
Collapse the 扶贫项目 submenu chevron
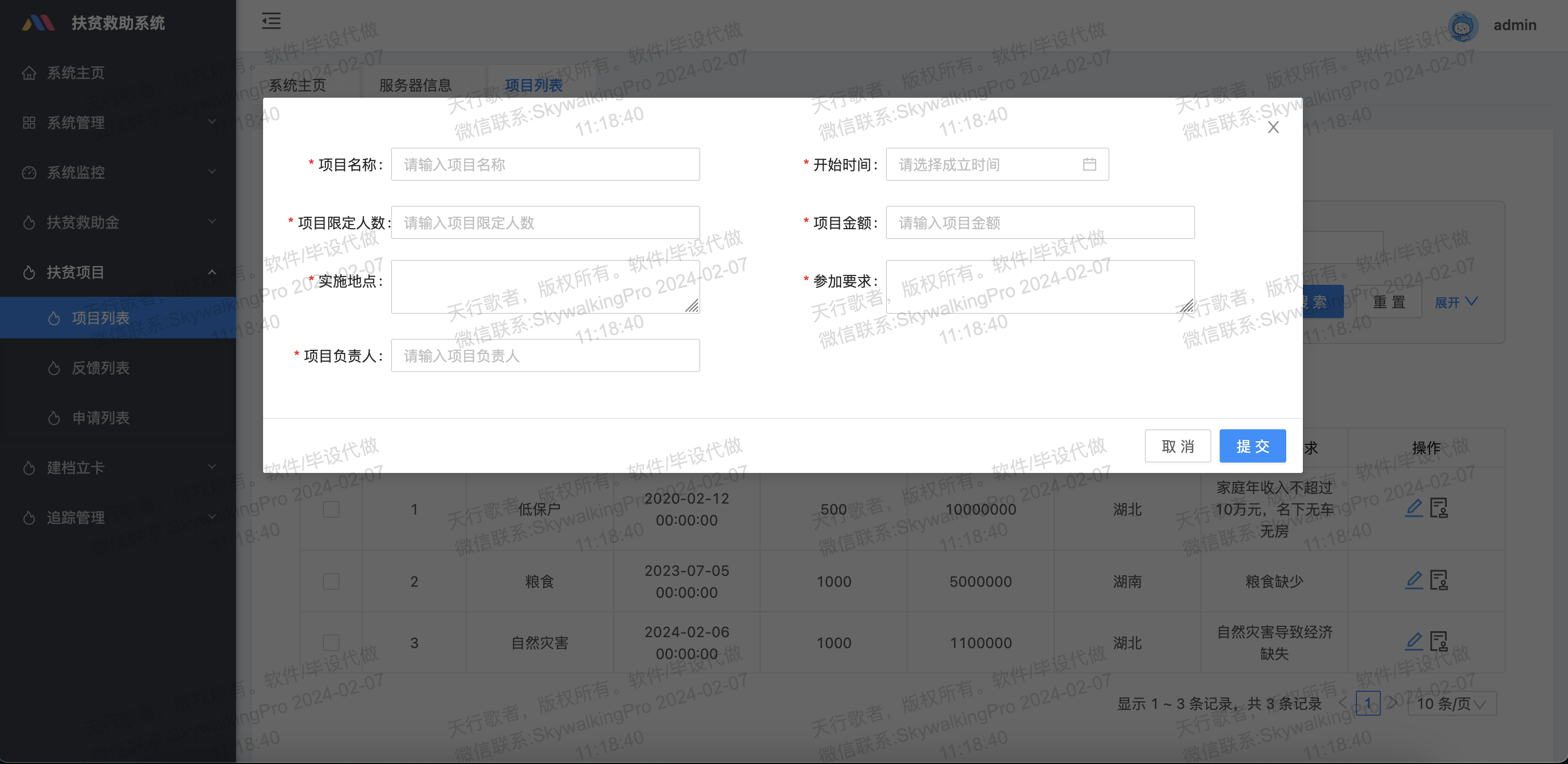pos(212,272)
